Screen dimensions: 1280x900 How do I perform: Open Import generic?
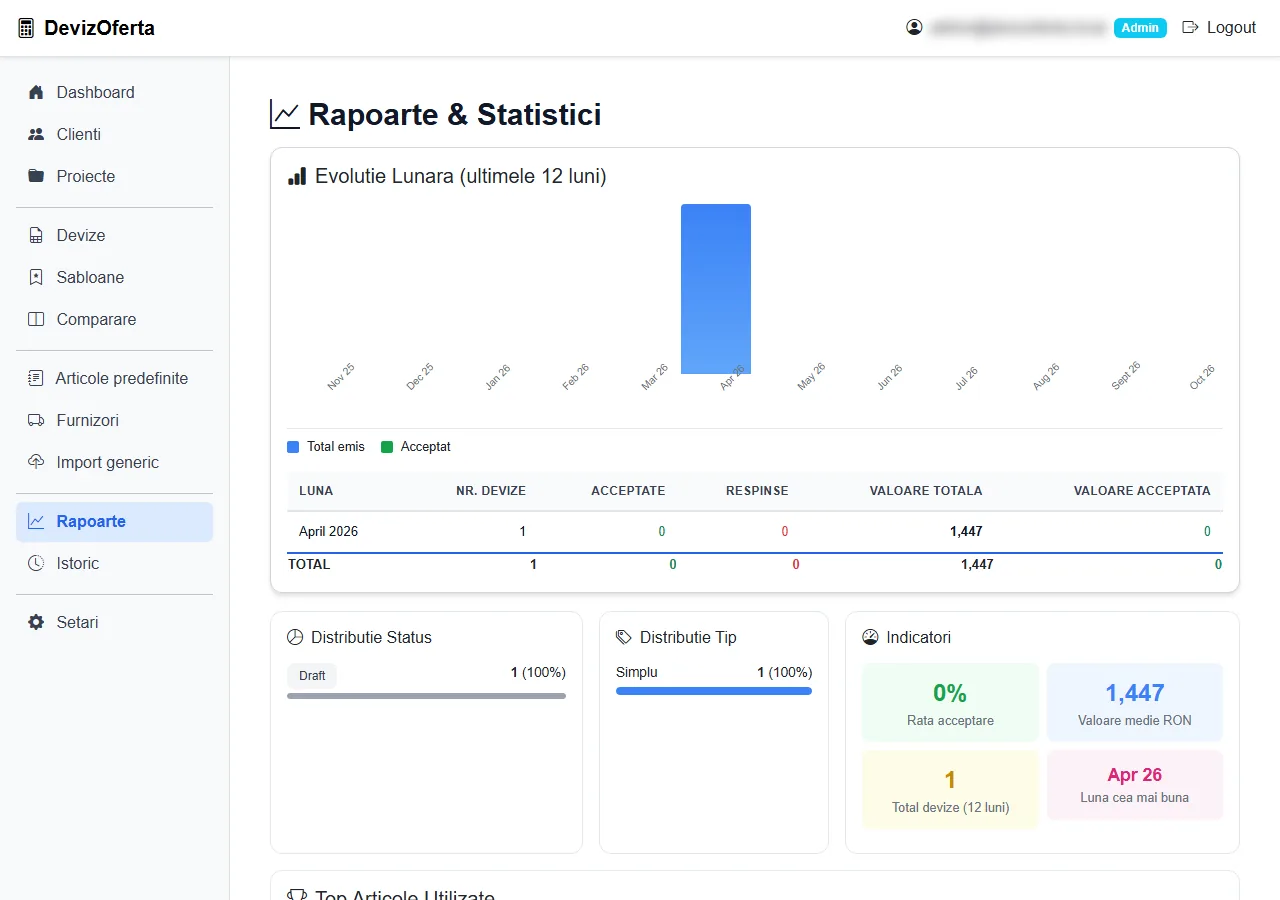[x=114, y=462]
